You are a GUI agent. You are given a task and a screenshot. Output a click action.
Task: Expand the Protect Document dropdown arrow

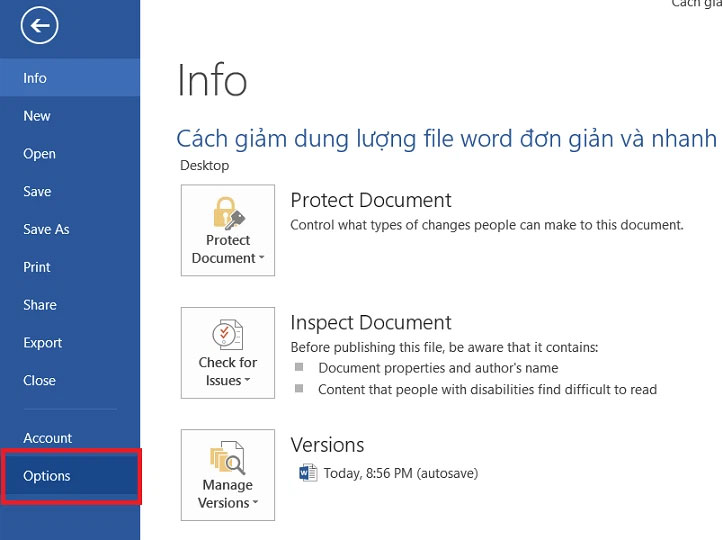point(261,259)
